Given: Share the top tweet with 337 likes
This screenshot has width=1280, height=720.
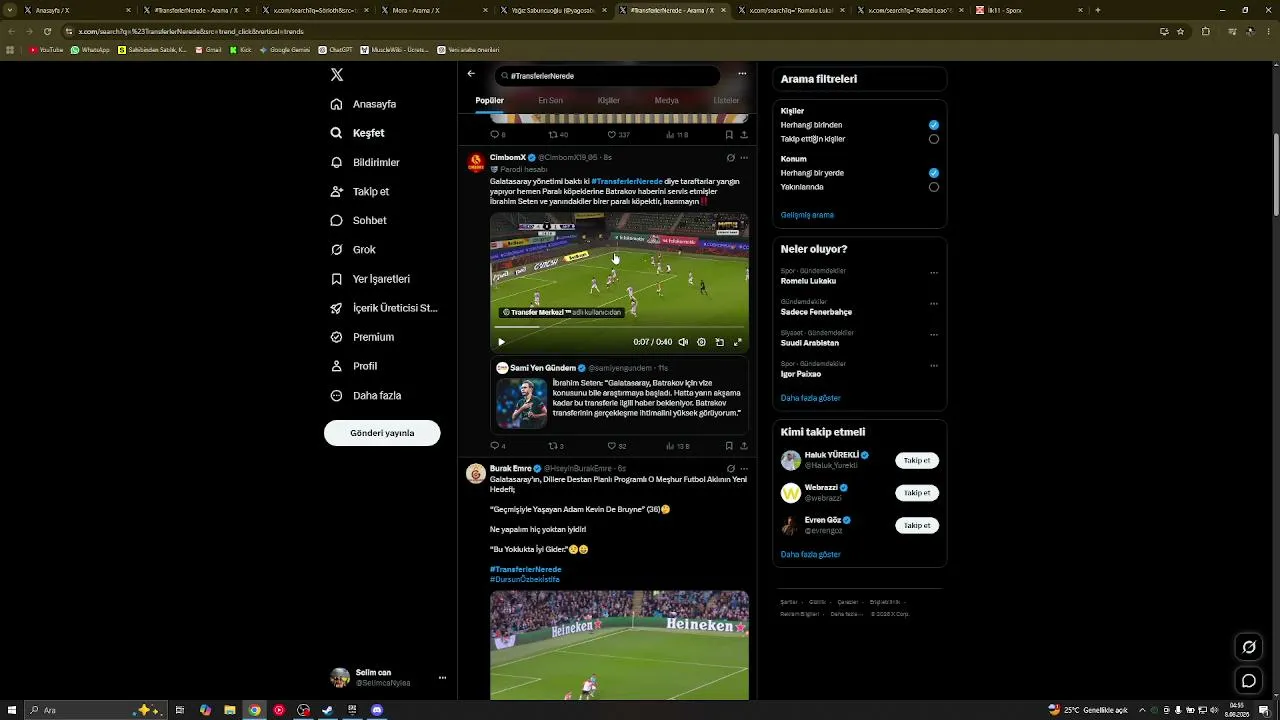Looking at the screenshot, I should pyautogui.click(x=743, y=135).
